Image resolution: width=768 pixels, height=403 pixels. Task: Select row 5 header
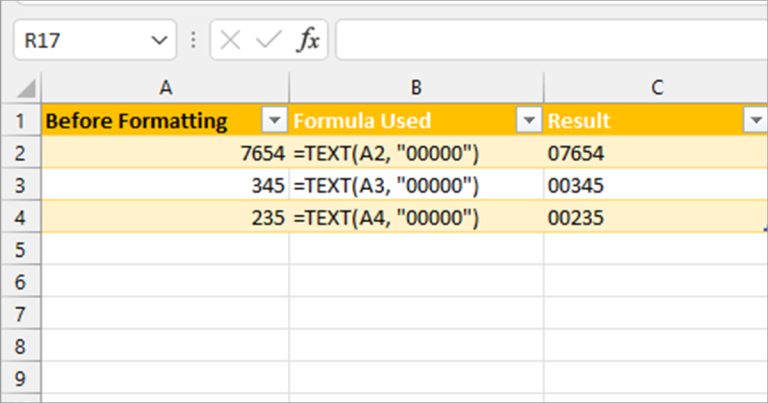[x=20, y=250]
